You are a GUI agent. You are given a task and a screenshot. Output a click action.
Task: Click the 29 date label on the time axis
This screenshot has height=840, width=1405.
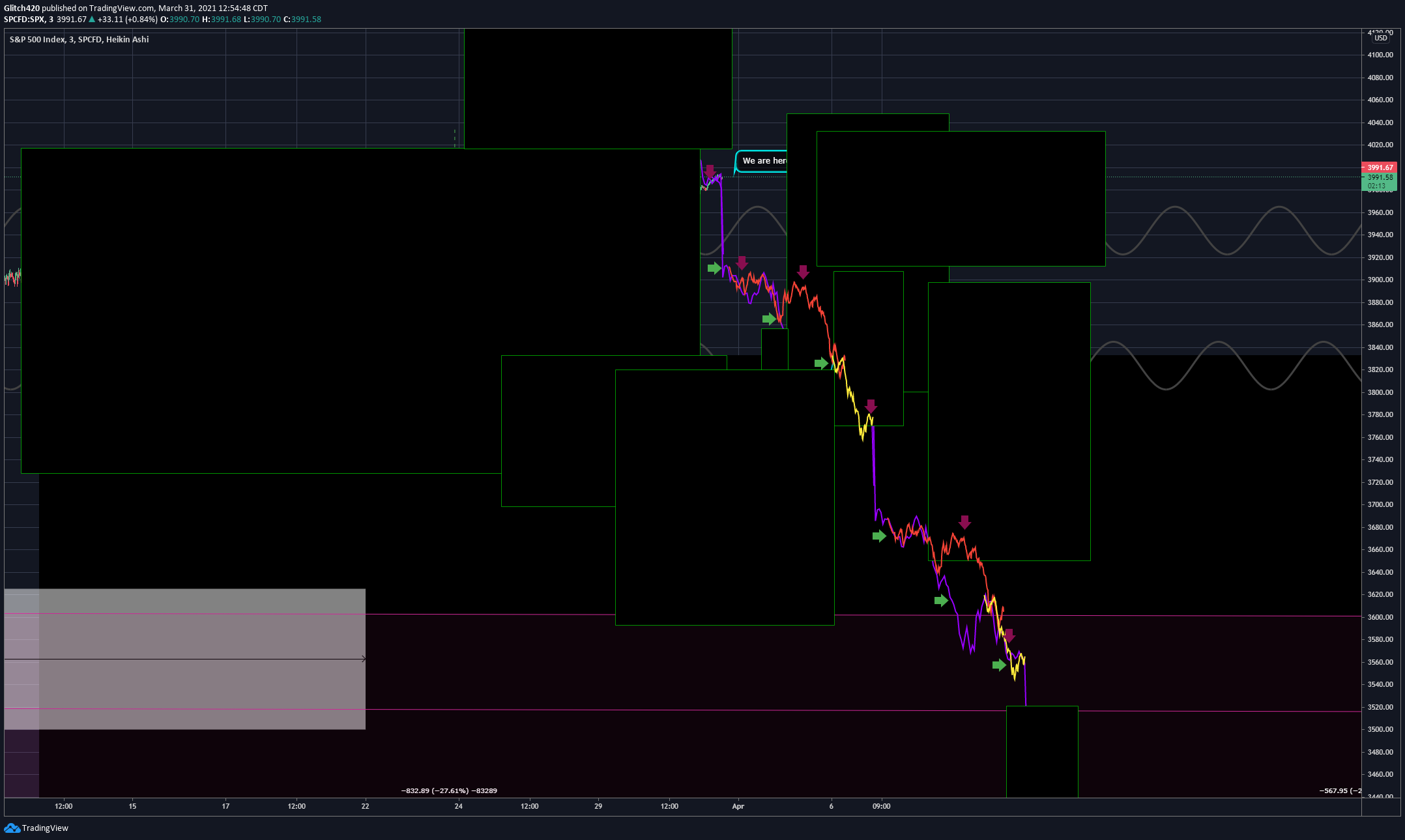(598, 807)
